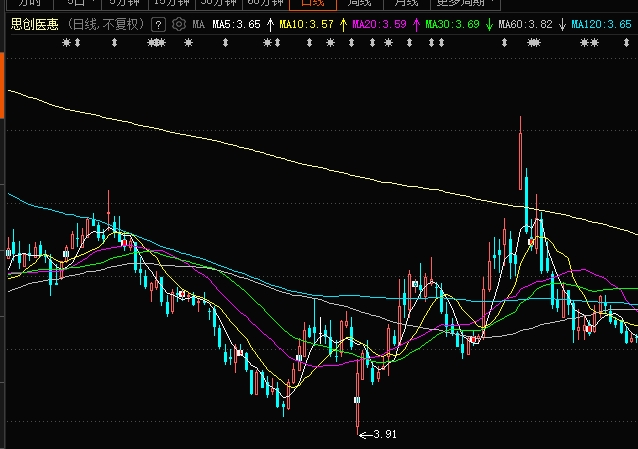Open the 5日 period dropdown
Viewport: 638px width, 449px height.
(77, 3)
